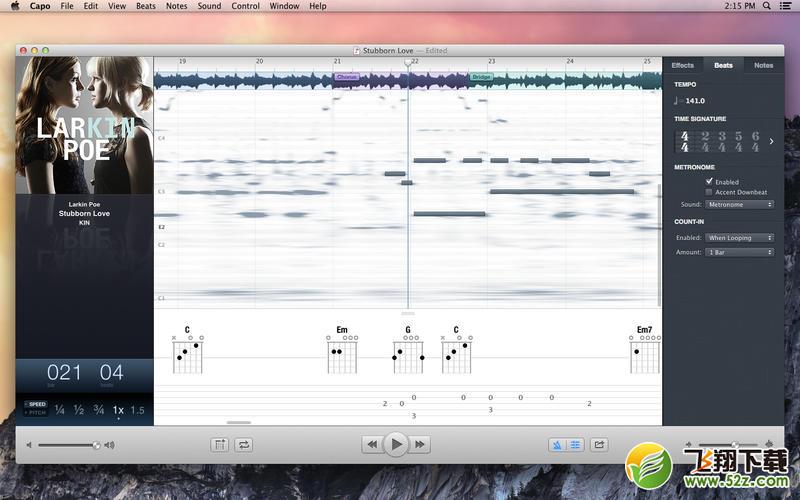800x500 pixels.
Task: Toggle the tablature lines view icon
Action: click(575, 445)
